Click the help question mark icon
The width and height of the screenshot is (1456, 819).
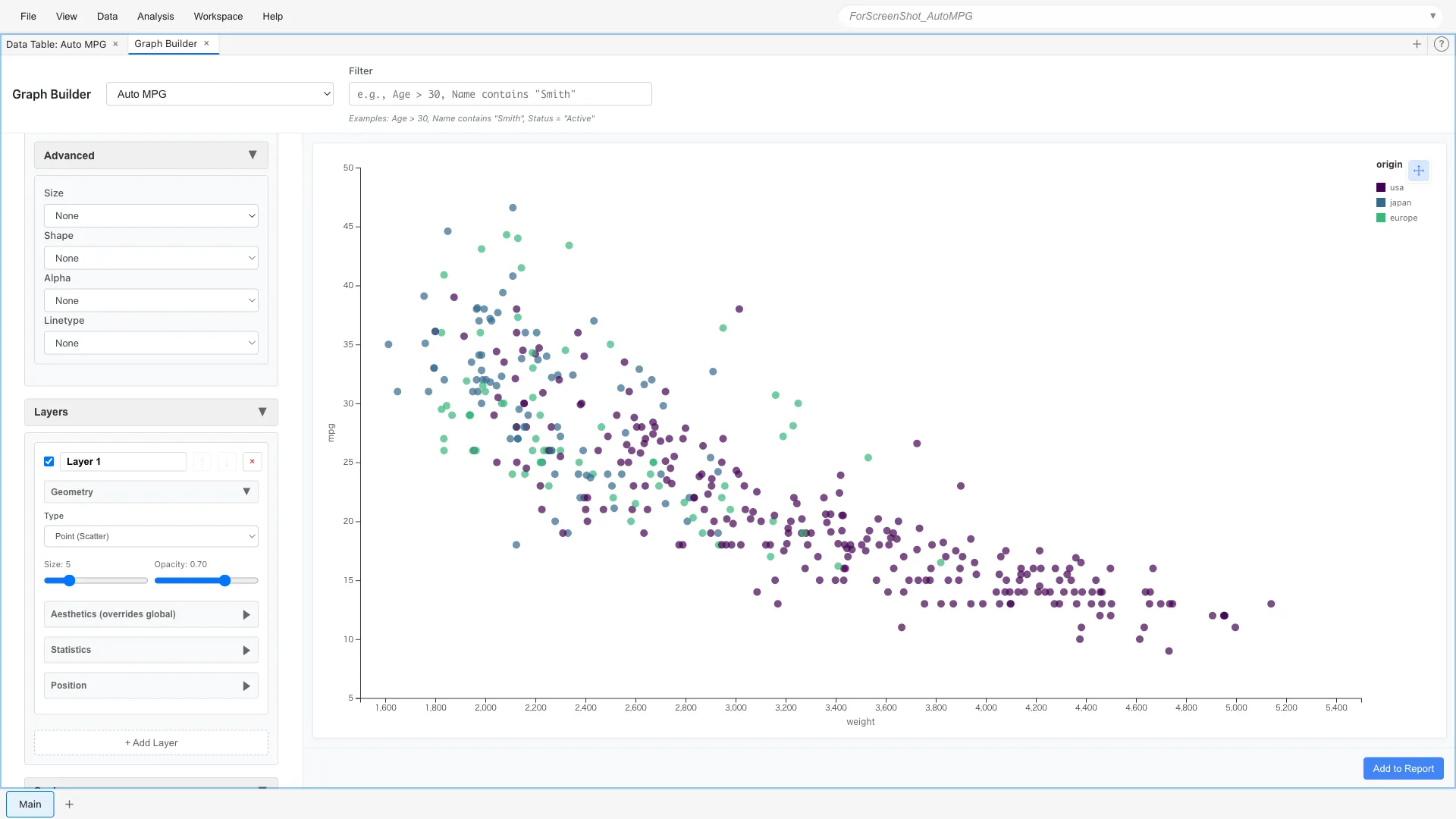pos(1442,44)
